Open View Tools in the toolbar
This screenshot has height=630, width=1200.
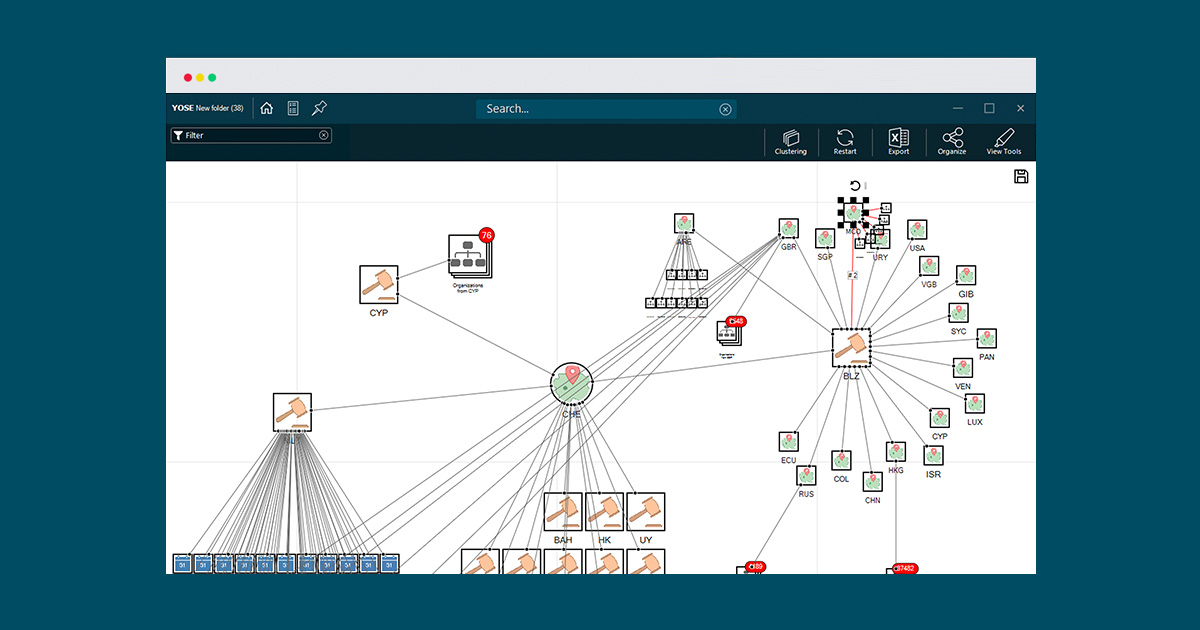pos(1004,141)
